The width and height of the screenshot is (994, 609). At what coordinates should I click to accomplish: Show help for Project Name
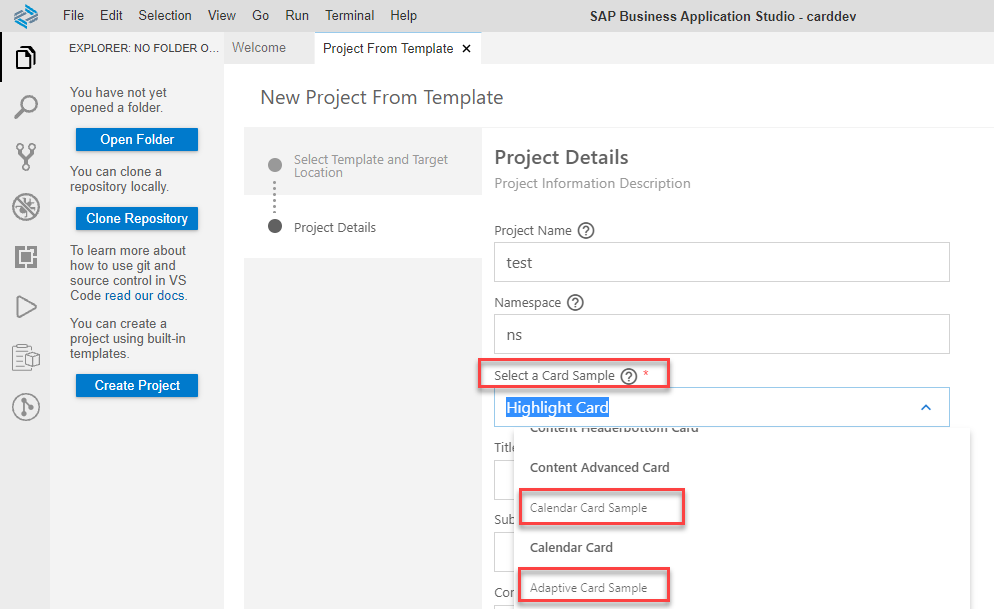[586, 231]
